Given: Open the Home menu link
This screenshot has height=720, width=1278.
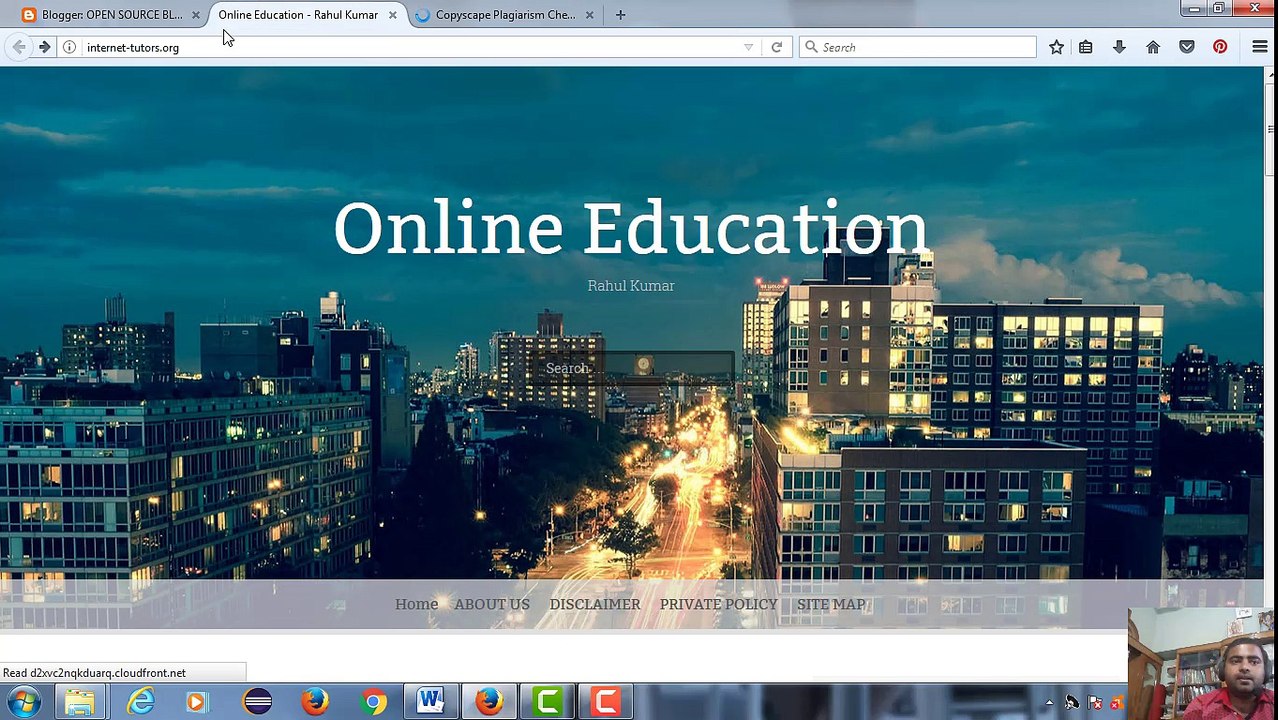Looking at the screenshot, I should [416, 604].
